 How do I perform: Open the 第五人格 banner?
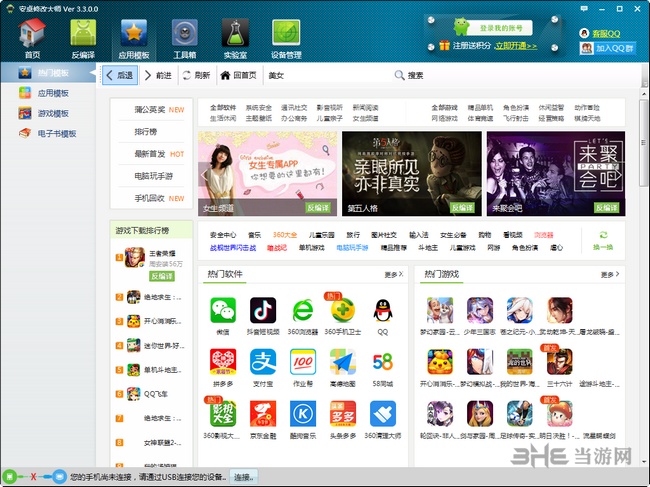(x=412, y=173)
